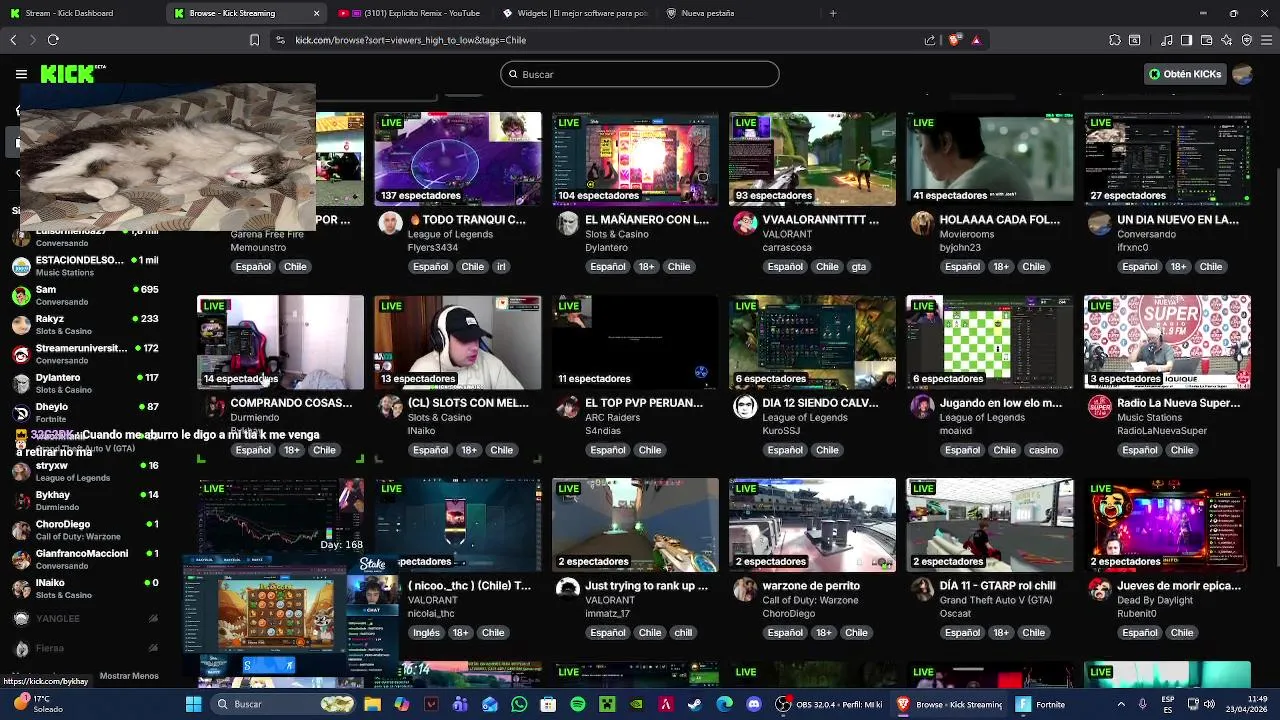Open the OBS 32.0.4 taskbar window
1280x720 pixels.
click(832, 704)
